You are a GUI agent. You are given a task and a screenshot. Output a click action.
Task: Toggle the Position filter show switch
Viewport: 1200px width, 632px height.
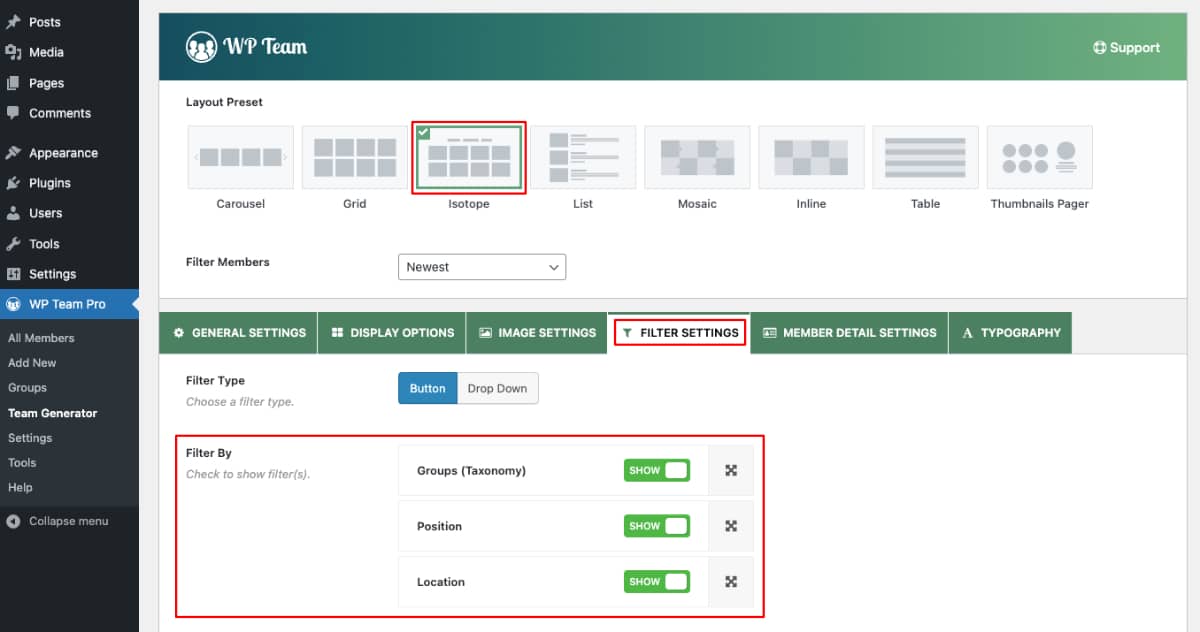pos(656,526)
